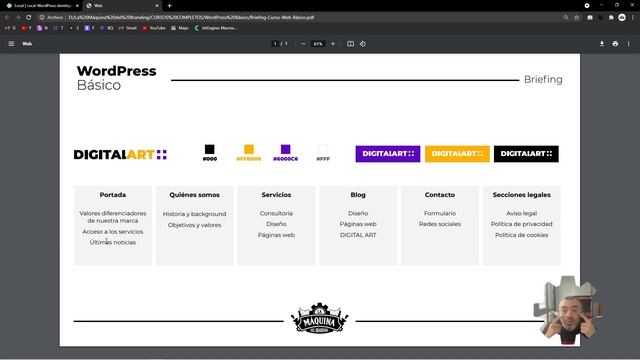Click the Quiénes somos heading
Viewport: 640px width, 360px height.
pyautogui.click(x=194, y=195)
